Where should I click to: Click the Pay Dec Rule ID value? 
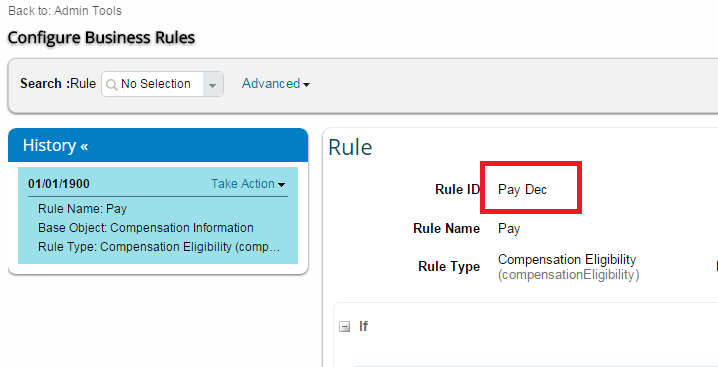(x=522, y=190)
